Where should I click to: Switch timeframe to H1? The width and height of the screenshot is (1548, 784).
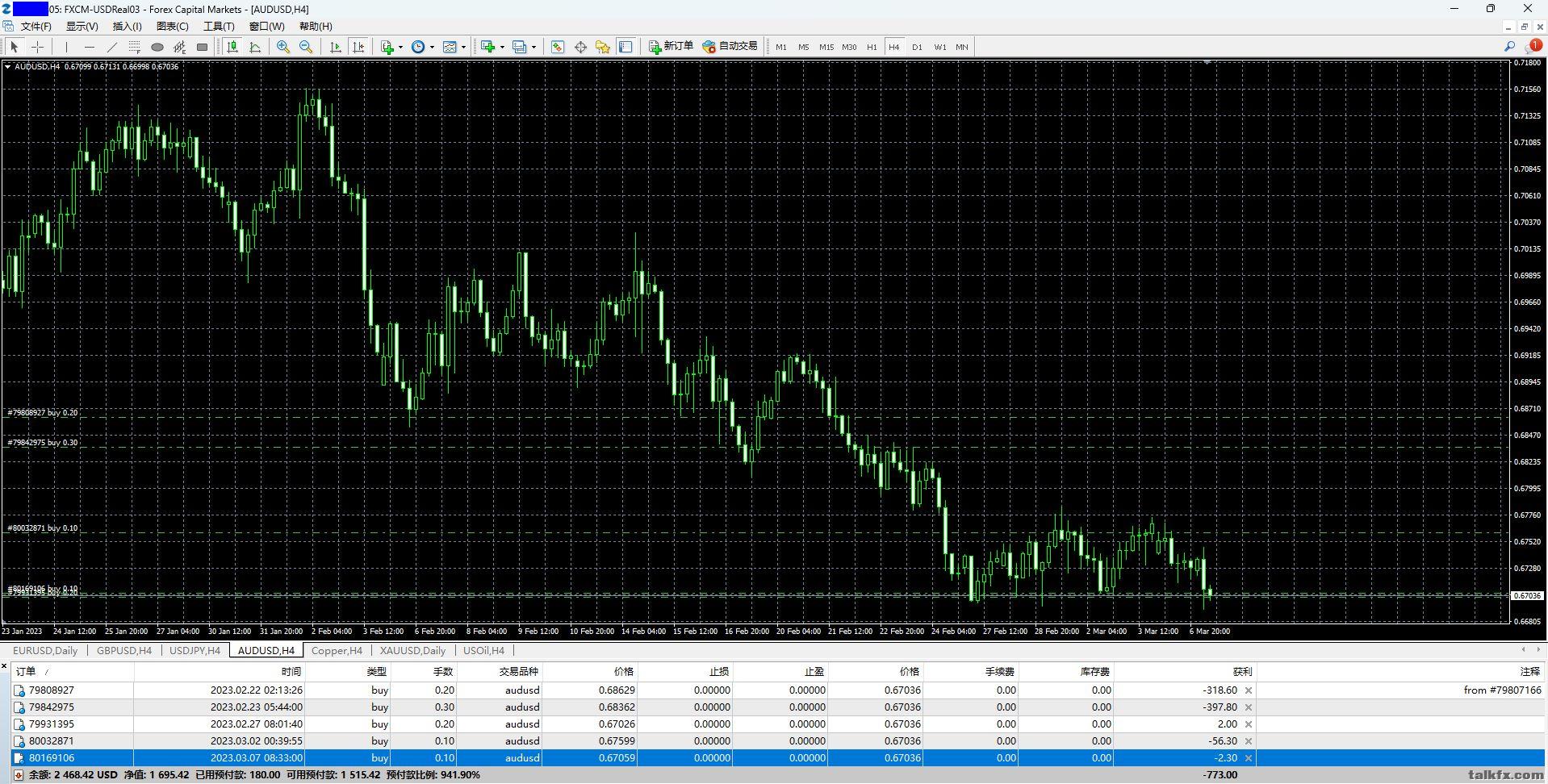pos(872,47)
